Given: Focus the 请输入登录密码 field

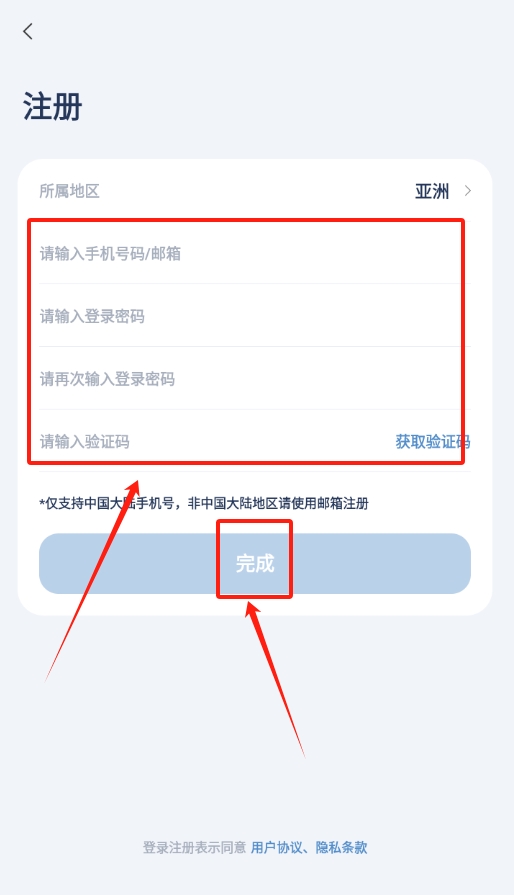Looking at the screenshot, I should coord(254,316).
